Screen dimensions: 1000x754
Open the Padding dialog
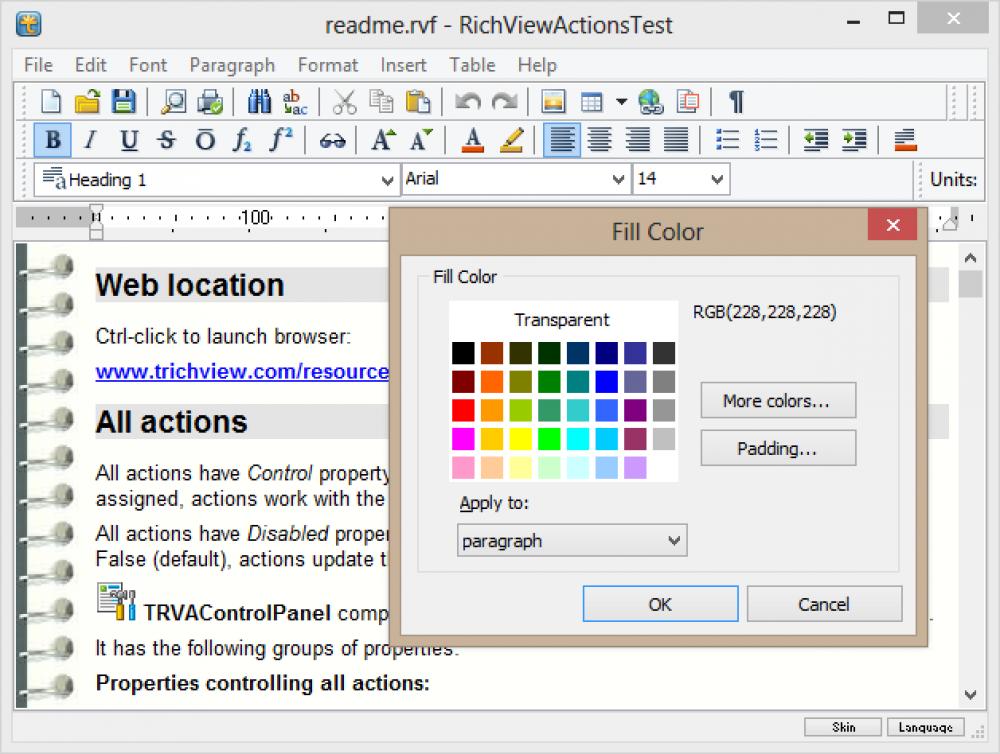coord(777,447)
